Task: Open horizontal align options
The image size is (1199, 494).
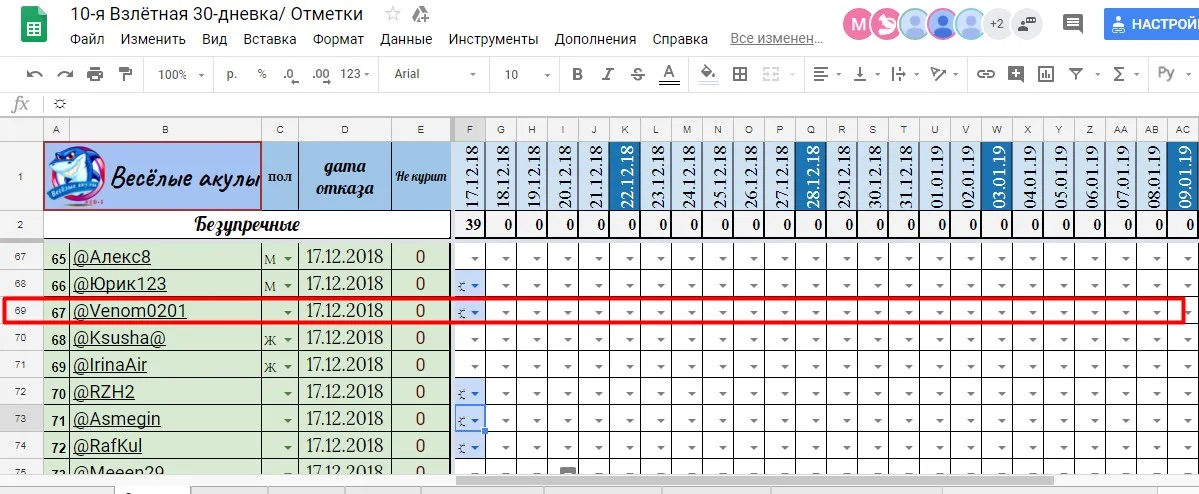Action: click(827, 74)
